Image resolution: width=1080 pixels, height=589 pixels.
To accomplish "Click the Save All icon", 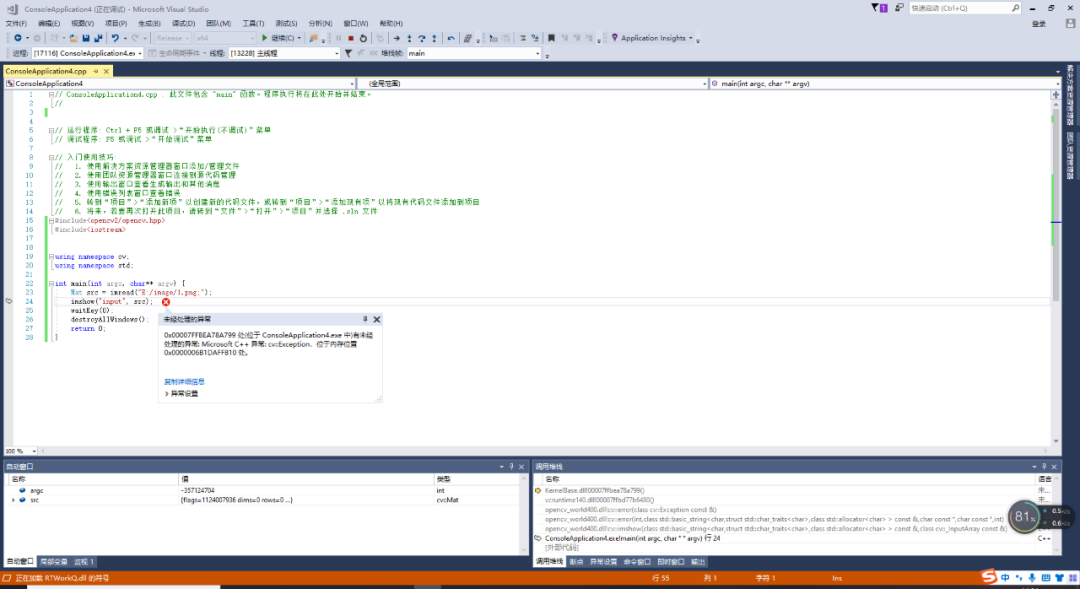I will point(98,38).
